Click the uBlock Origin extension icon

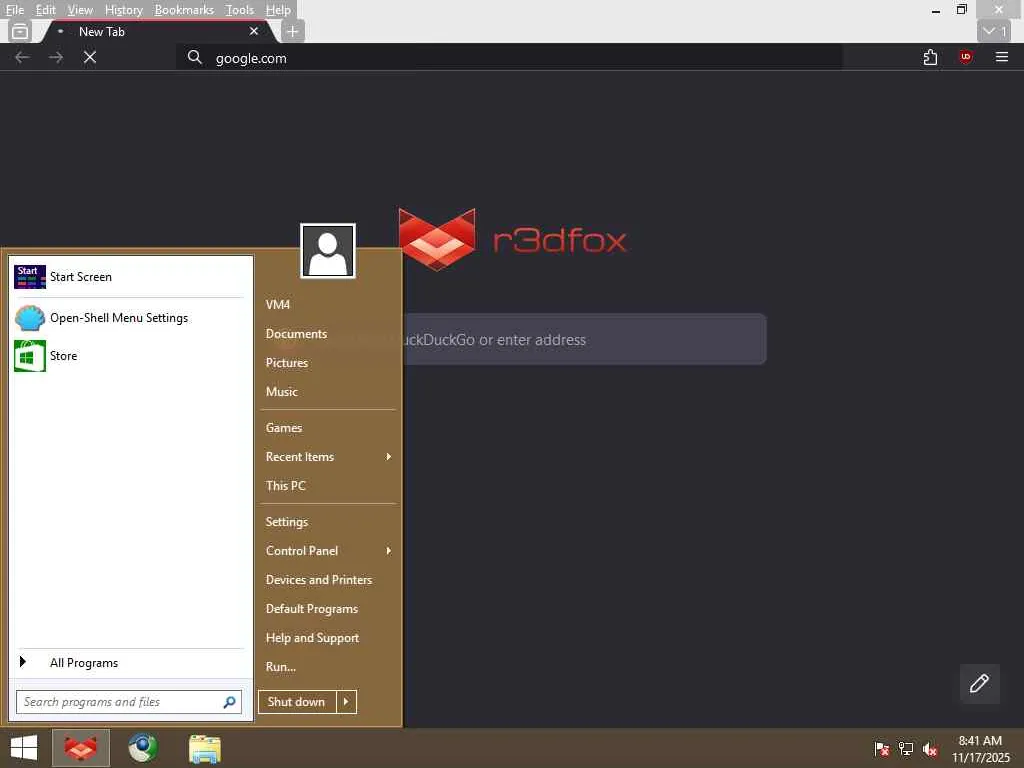965,57
